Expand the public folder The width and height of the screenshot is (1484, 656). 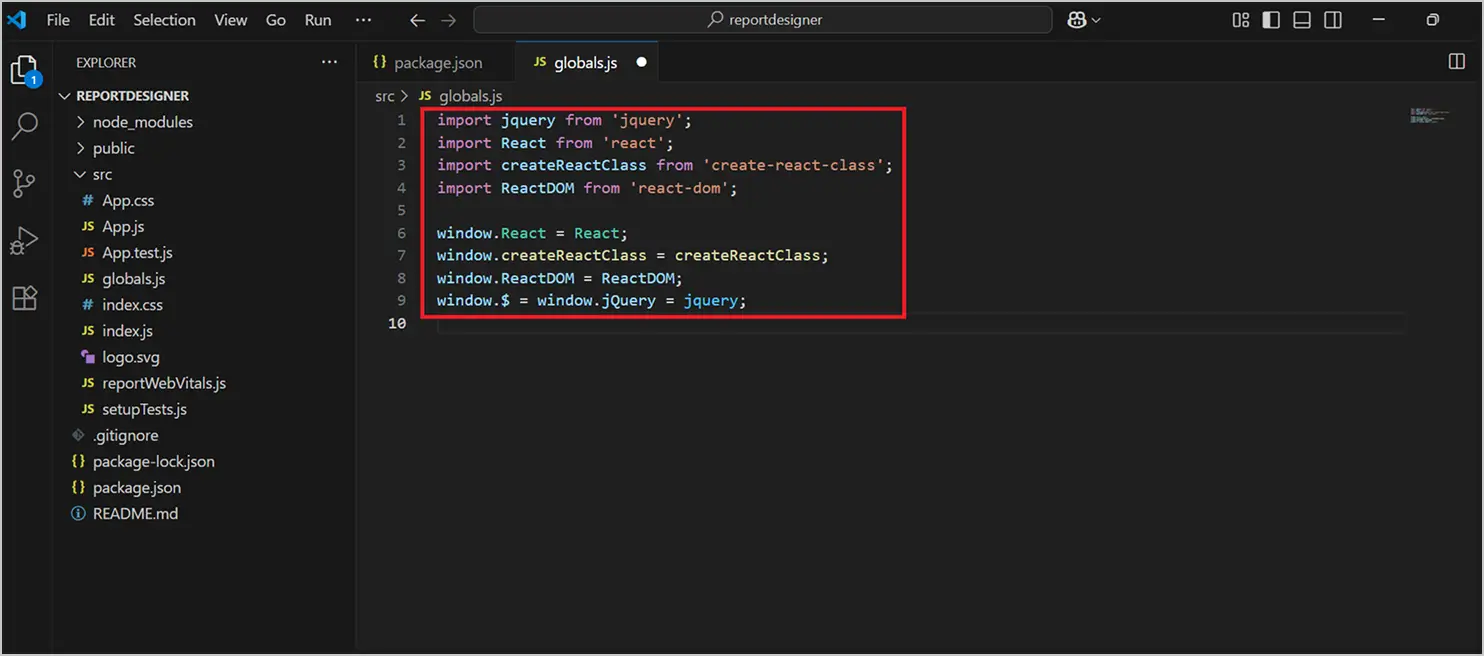[x=113, y=148]
